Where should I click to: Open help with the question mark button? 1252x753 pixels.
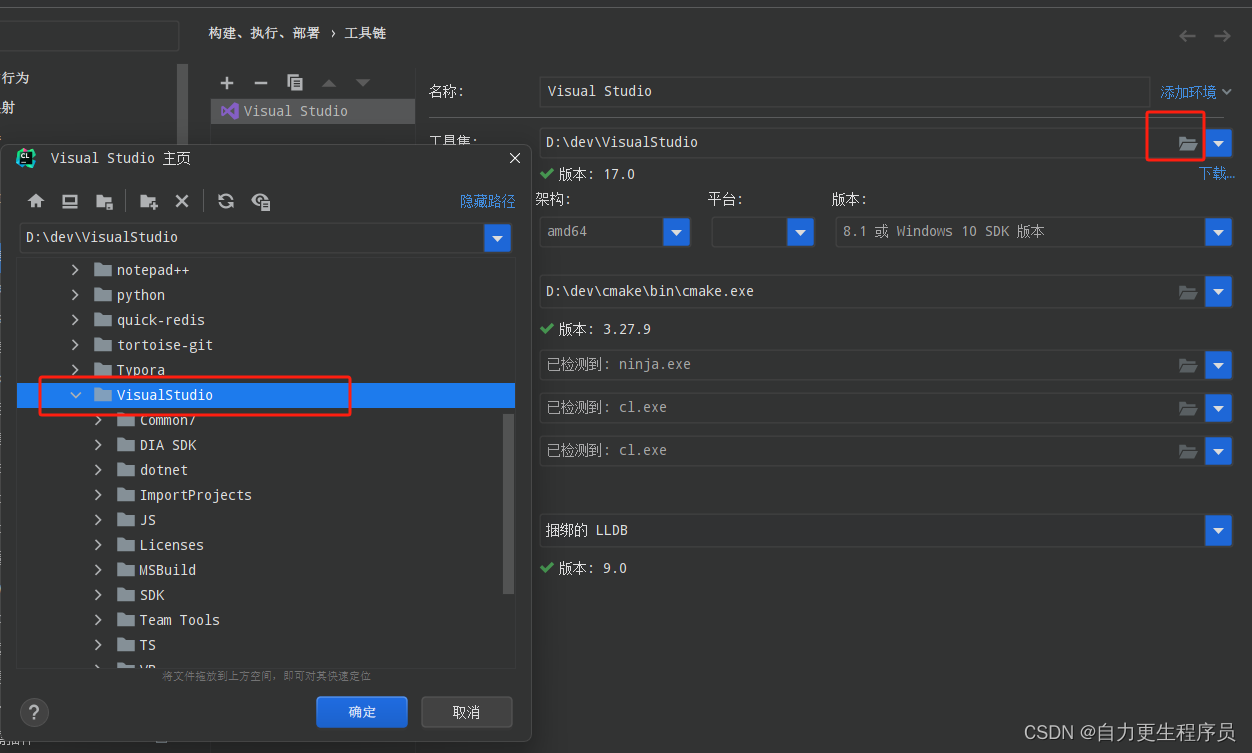pos(34,712)
